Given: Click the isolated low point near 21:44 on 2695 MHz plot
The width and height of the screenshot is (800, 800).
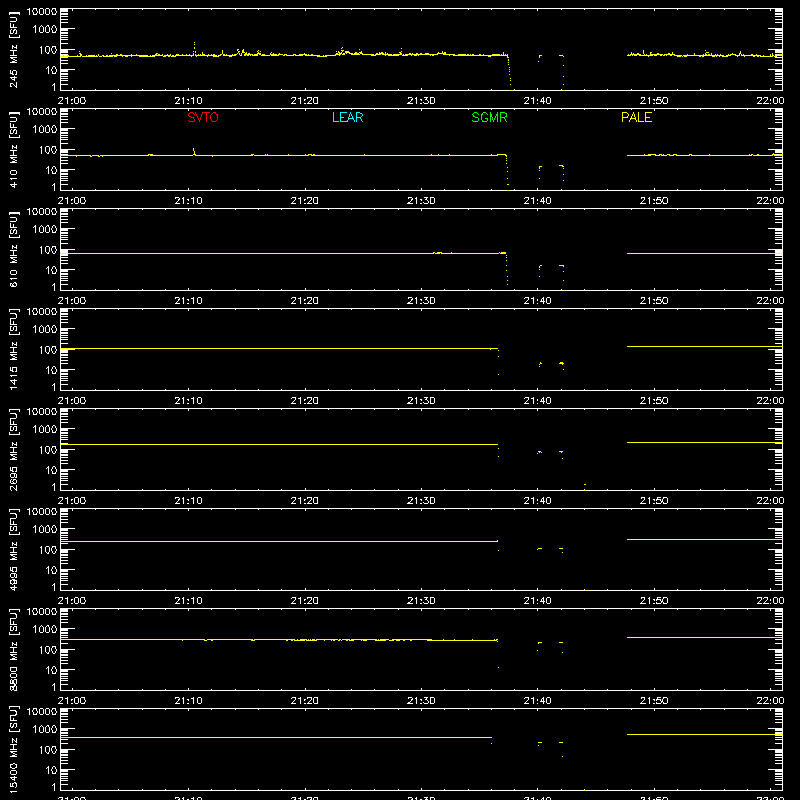Looking at the screenshot, I should tap(585, 485).
